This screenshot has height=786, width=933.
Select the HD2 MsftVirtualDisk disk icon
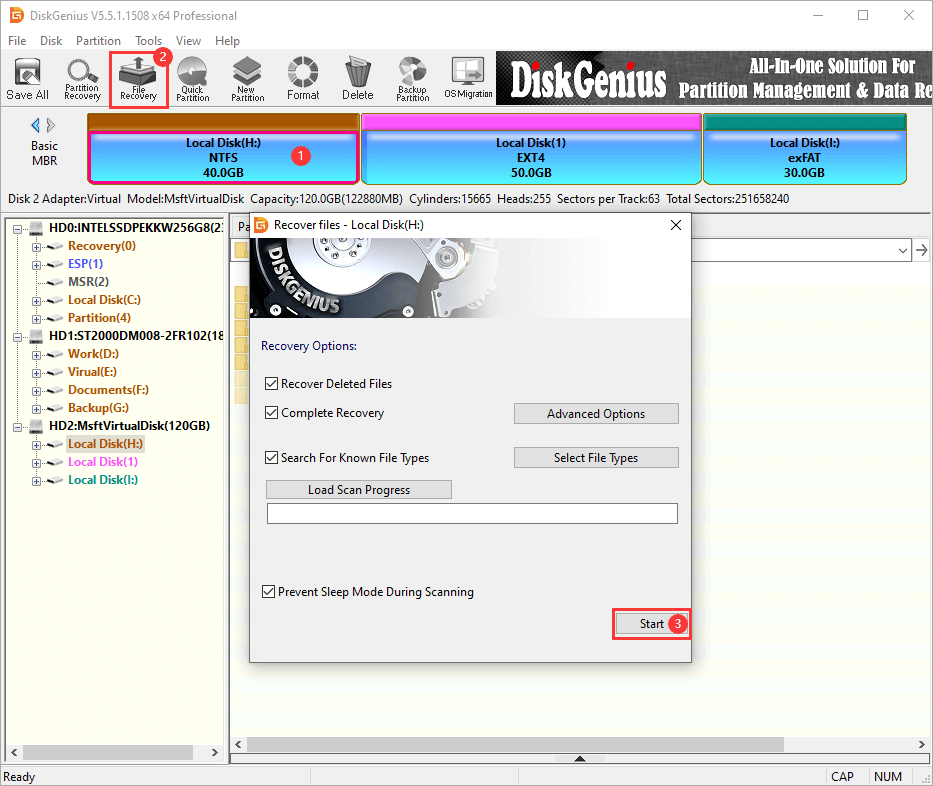click(36, 426)
